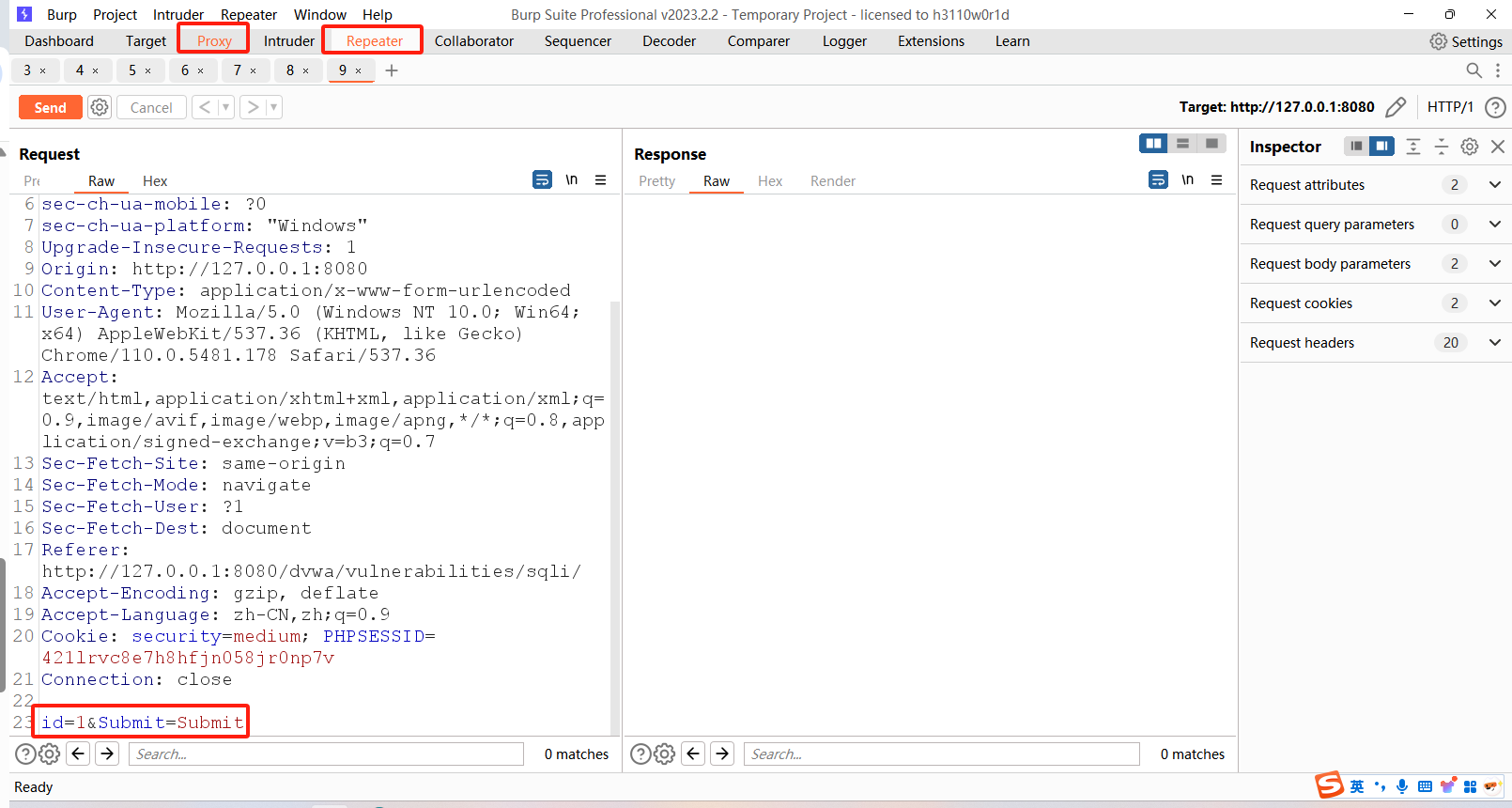Image resolution: width=1512 pixels, height=808 pixels.
Task: Open the Repeater settings gear next to Send
Action: pyautogui.click(x=100, y=107)
